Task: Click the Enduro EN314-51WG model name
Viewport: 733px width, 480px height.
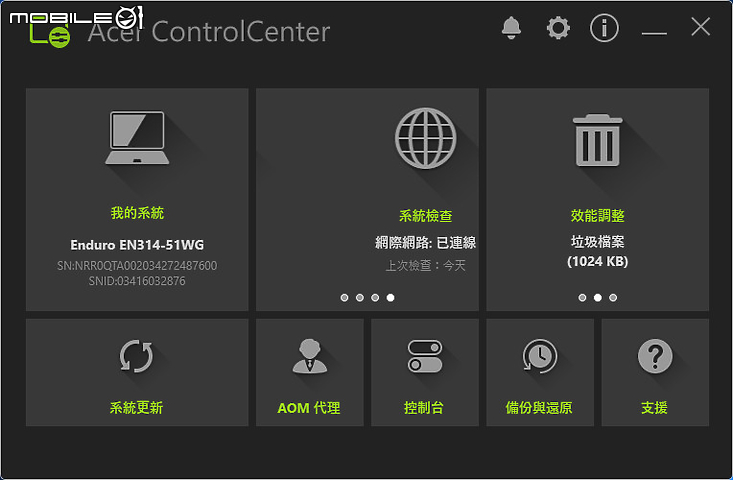Action: tap(137, 245)
